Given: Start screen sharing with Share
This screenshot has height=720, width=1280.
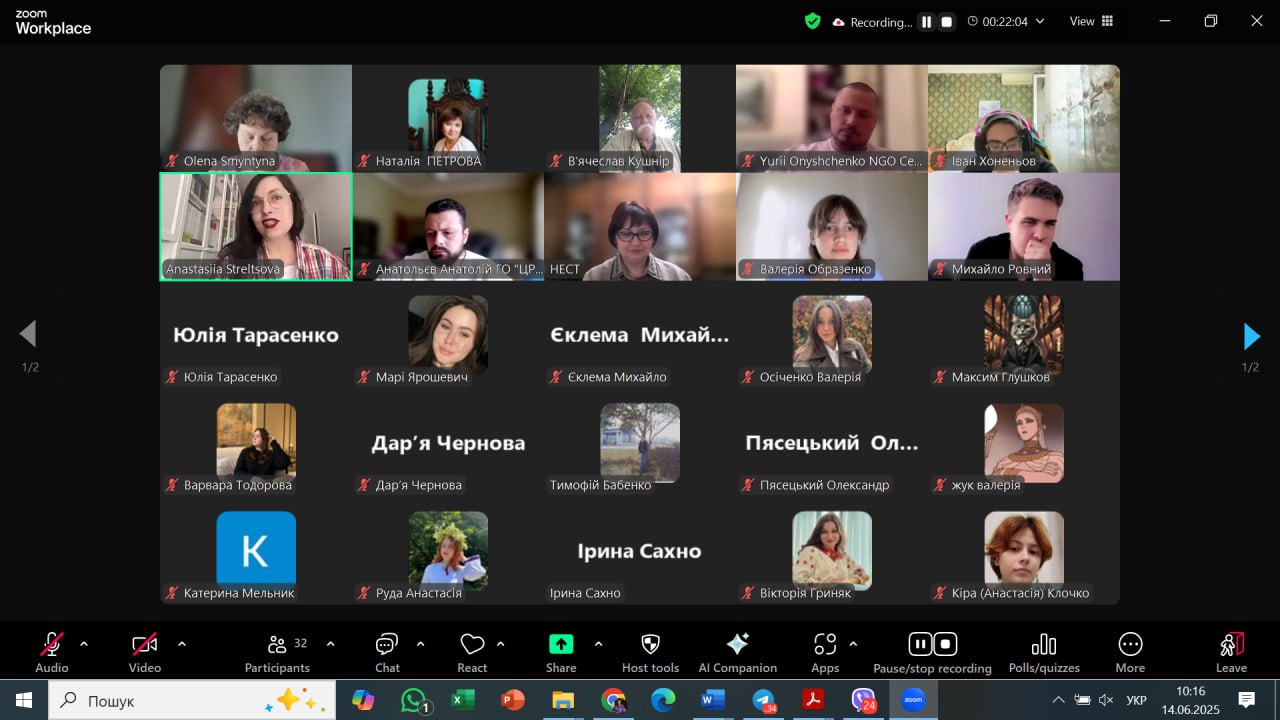Looking at the screenshot, I should tap(561, 651).
